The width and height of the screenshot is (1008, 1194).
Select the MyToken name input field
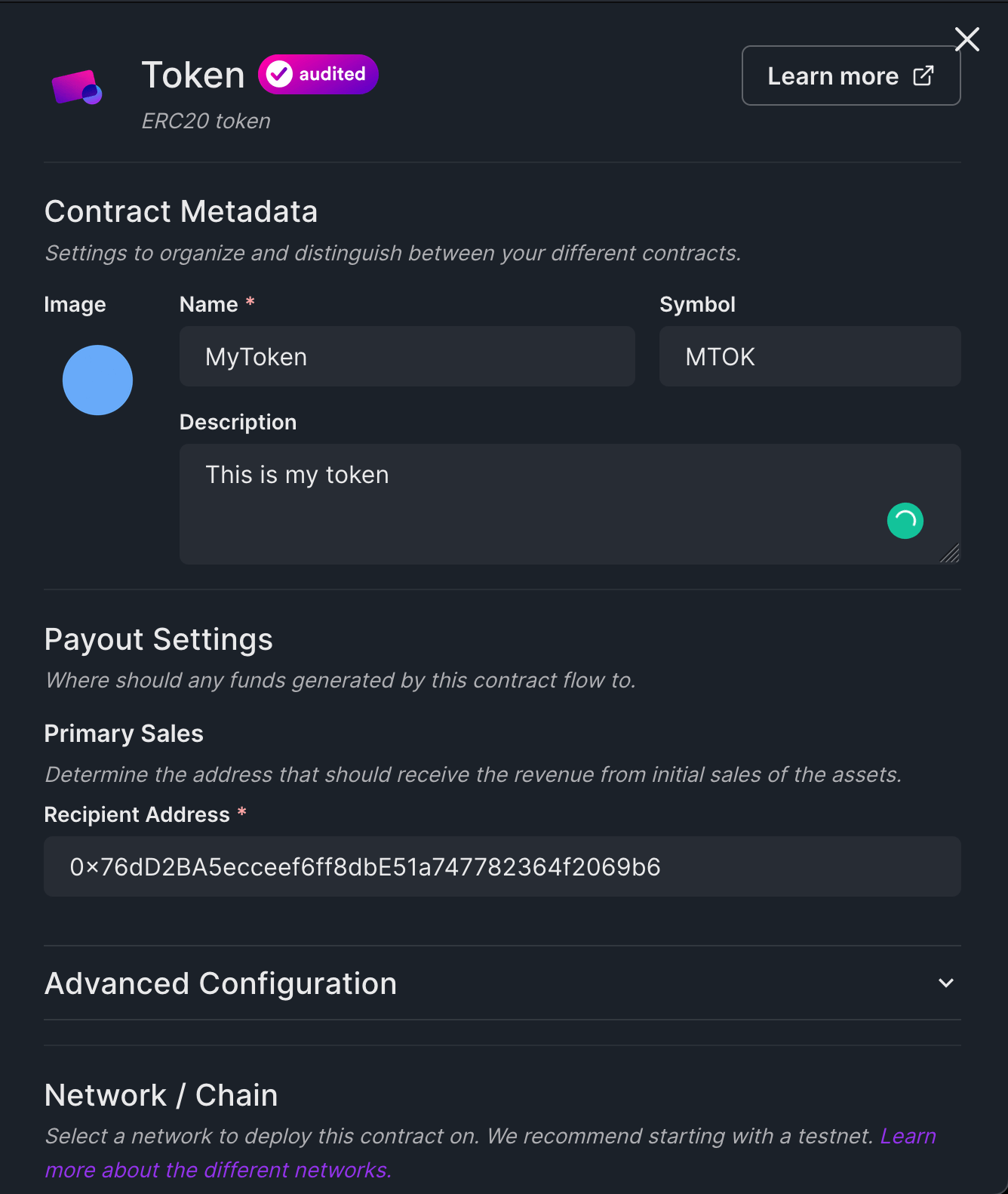407,356
